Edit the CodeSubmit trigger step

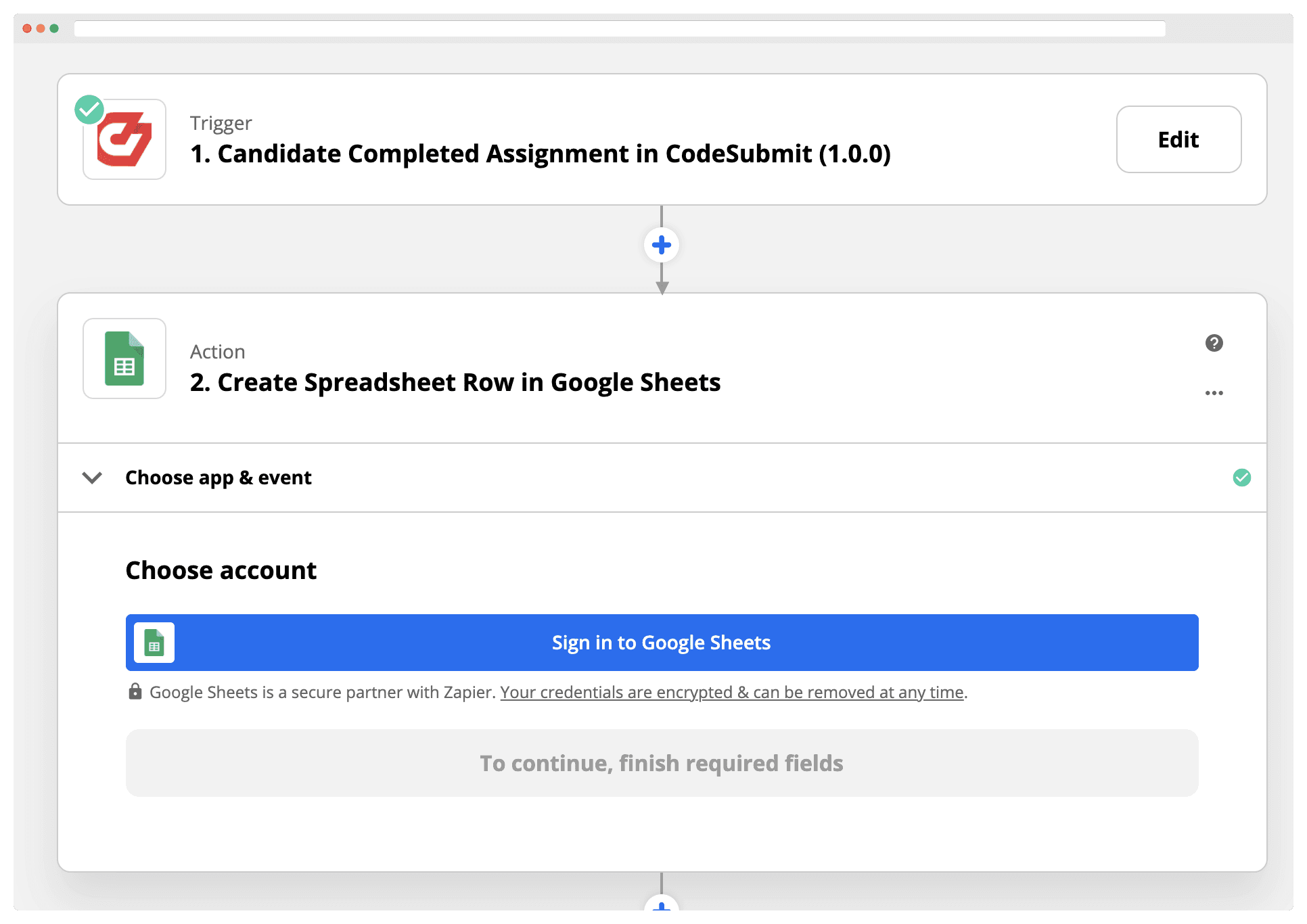pyautogui.click(x=1179, y=139)
